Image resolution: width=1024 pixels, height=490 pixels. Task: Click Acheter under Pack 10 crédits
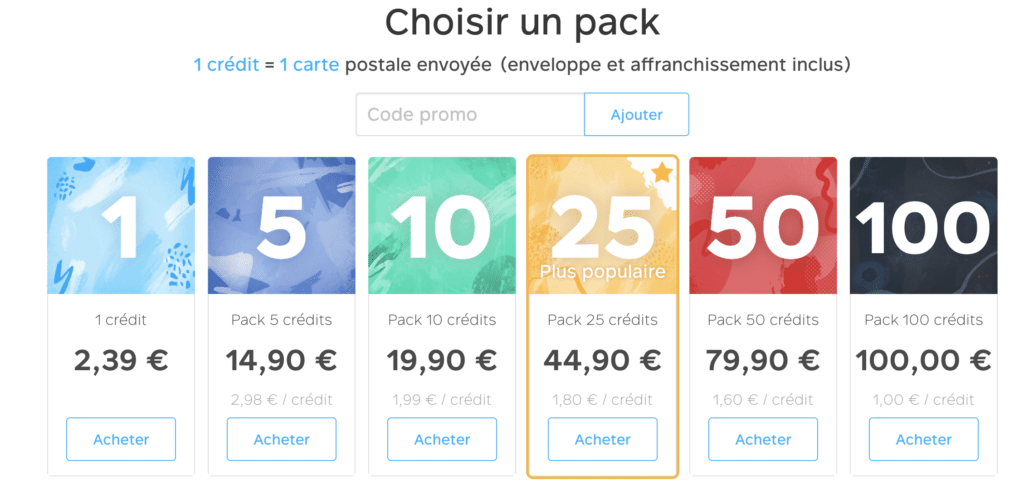point(442,439)
